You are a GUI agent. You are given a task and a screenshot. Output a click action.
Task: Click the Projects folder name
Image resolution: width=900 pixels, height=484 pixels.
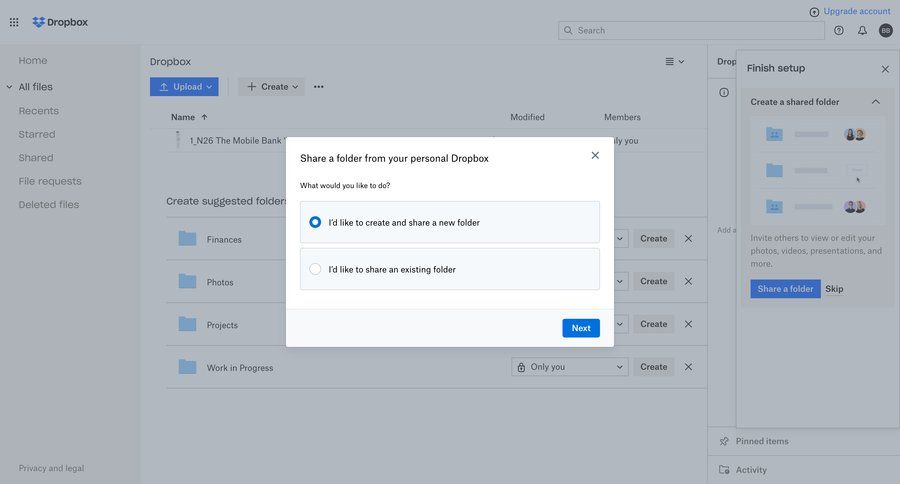[222, 325]
